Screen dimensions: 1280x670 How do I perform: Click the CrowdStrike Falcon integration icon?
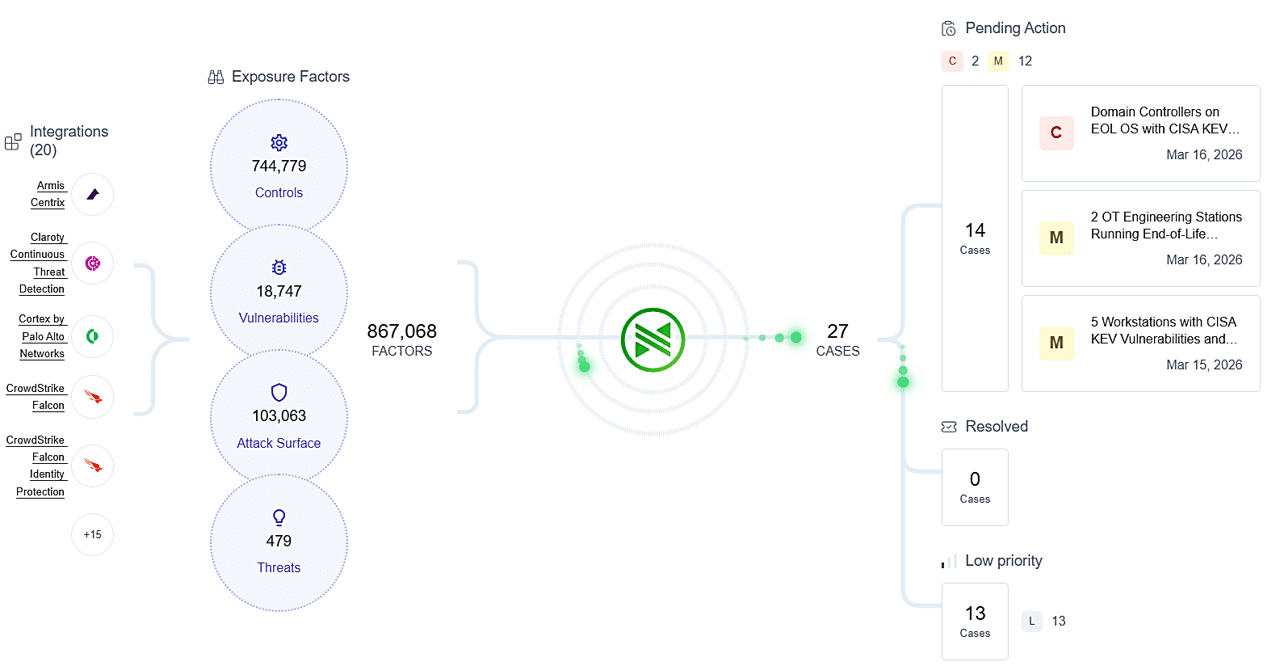coord(92,397)
